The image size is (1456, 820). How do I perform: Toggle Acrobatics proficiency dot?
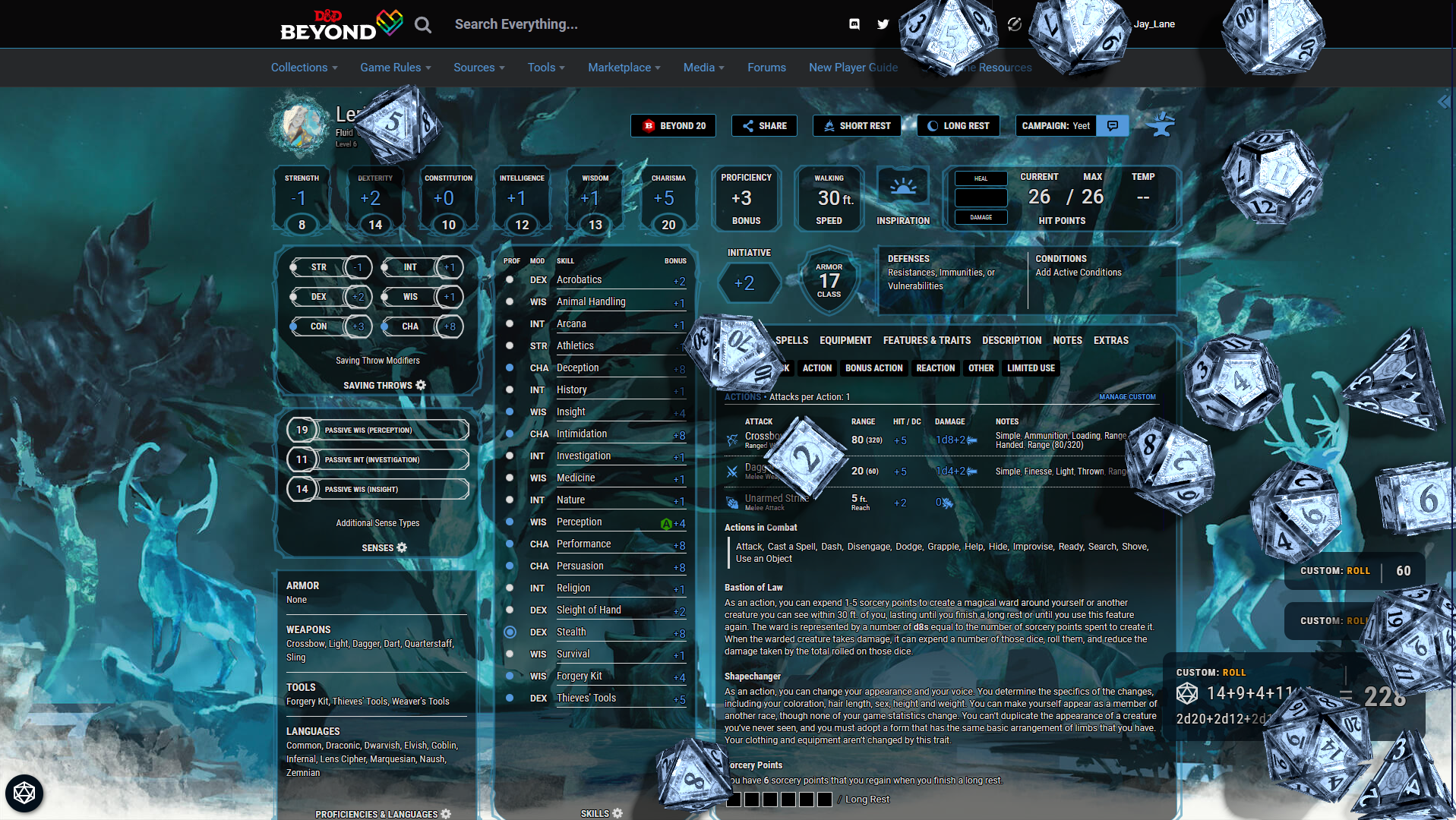point(510,279)
